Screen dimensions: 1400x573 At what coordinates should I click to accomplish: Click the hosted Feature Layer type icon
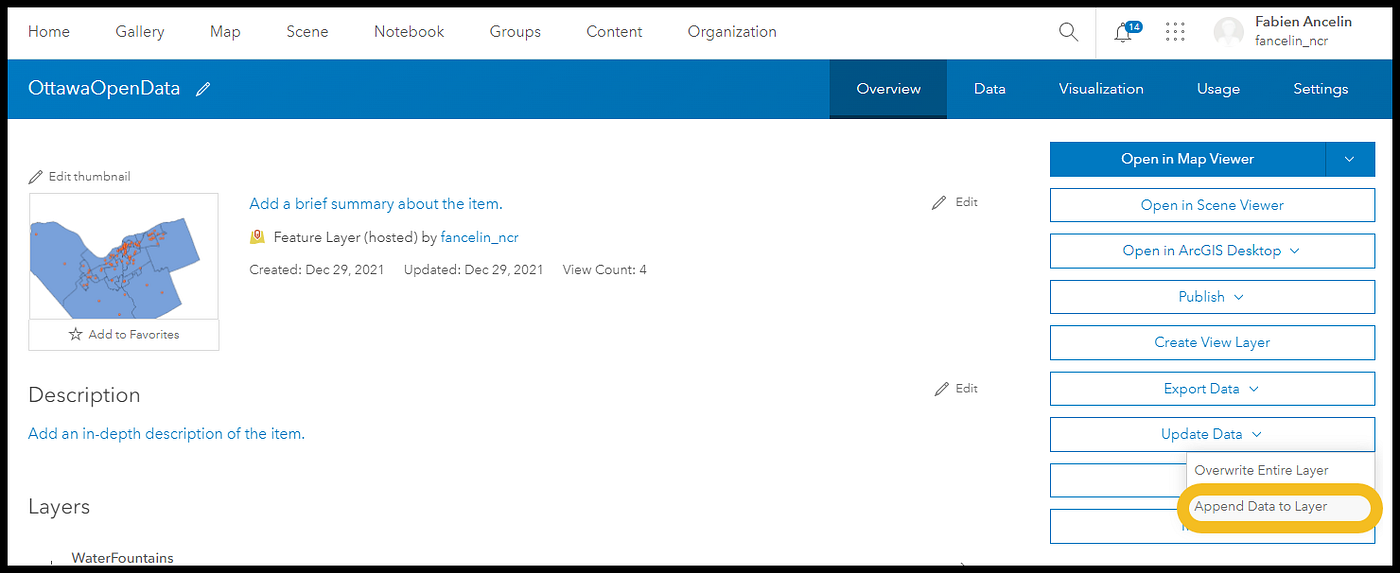pos(257,237)
